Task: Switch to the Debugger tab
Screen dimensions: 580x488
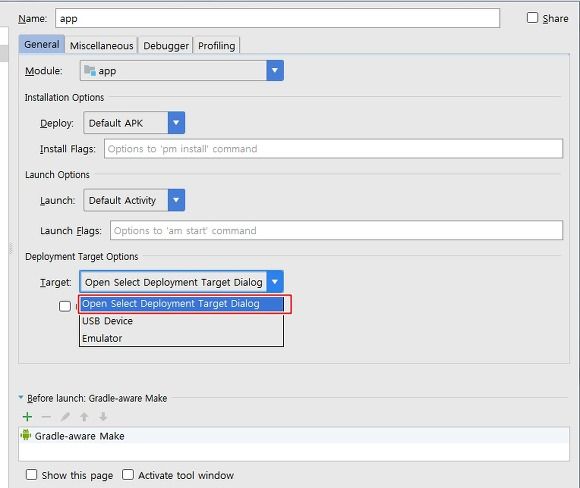Action: click(166, 46)
